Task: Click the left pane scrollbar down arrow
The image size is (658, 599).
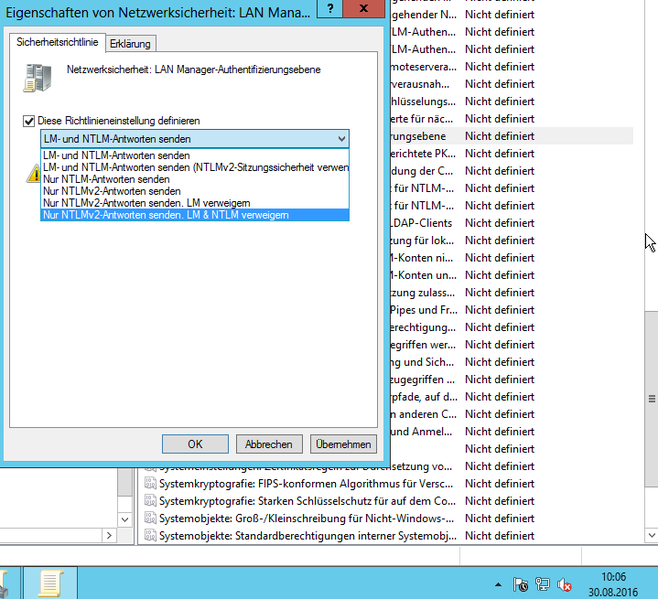Action: (125, 520)
